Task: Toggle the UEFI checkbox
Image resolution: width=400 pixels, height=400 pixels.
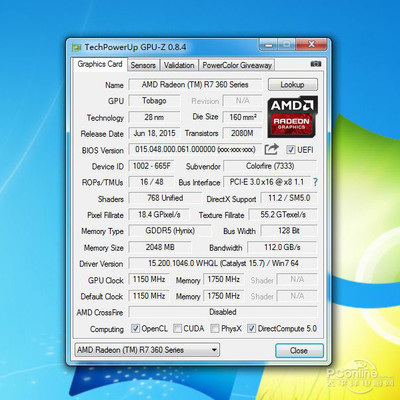Action: click(x=291, y=150)
